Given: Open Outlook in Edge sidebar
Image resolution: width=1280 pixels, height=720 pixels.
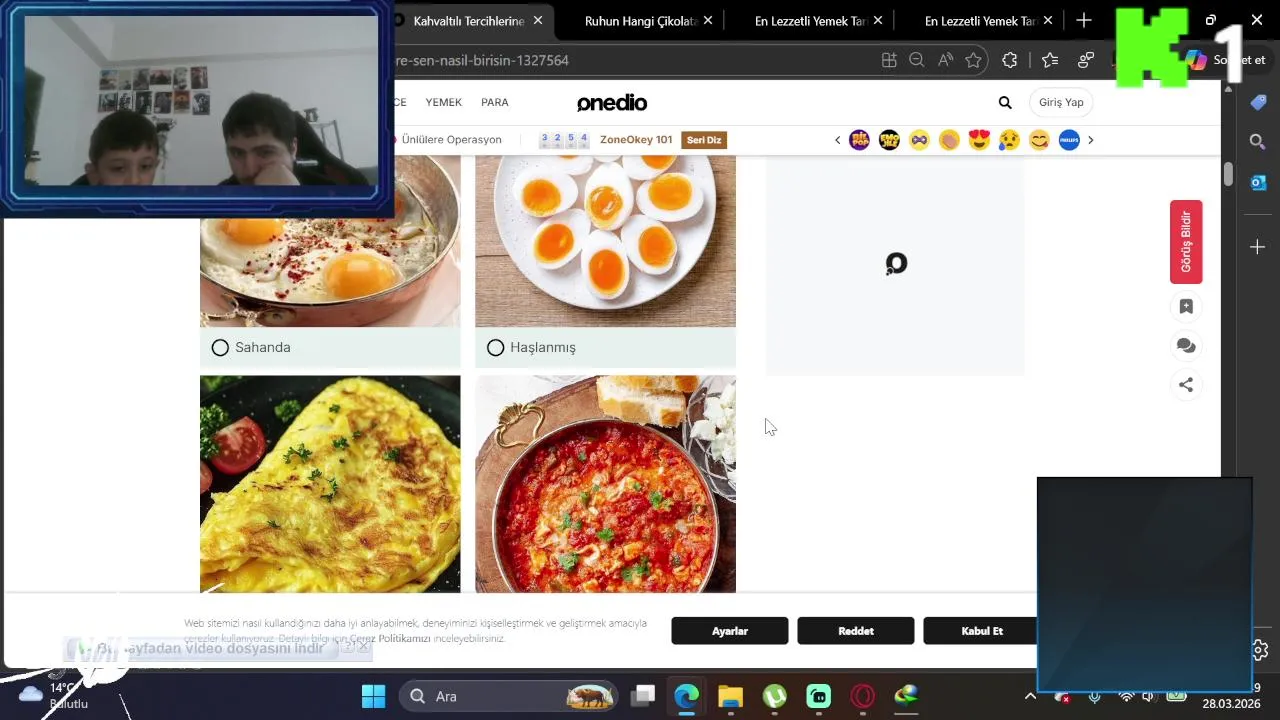Looking at the screenshot, I should pyautogui.click(x=1258, y=182).
